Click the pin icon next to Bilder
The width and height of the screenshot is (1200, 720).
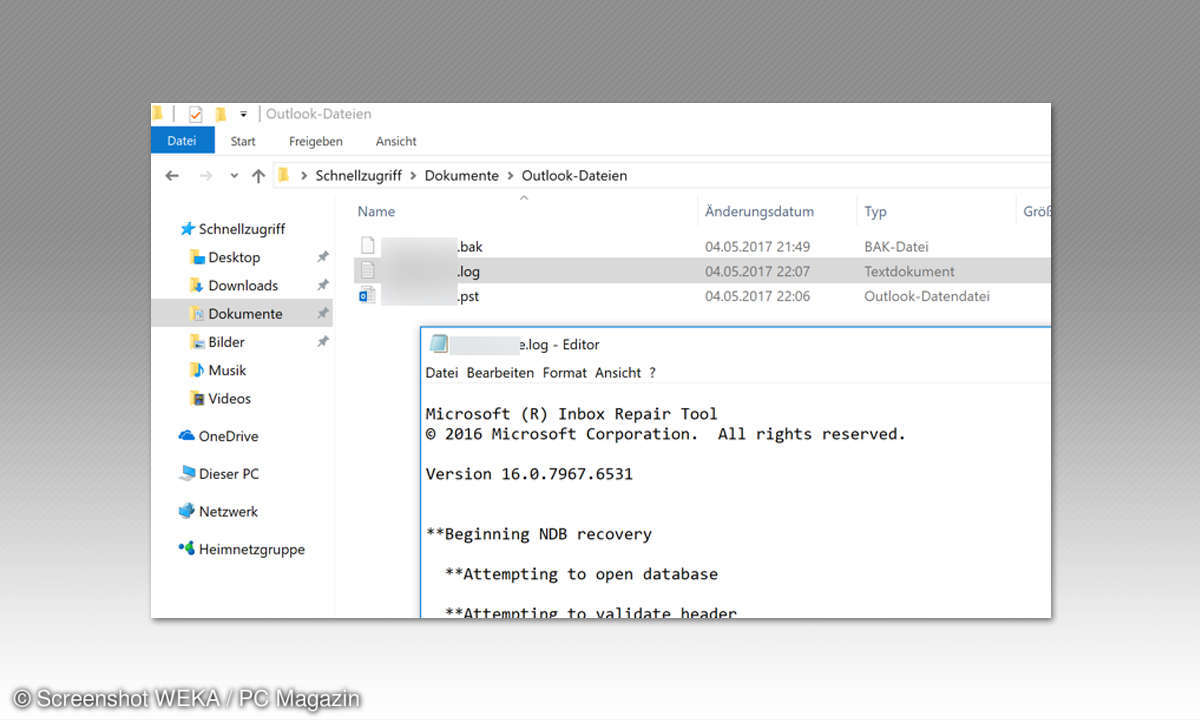click(323, 341)
